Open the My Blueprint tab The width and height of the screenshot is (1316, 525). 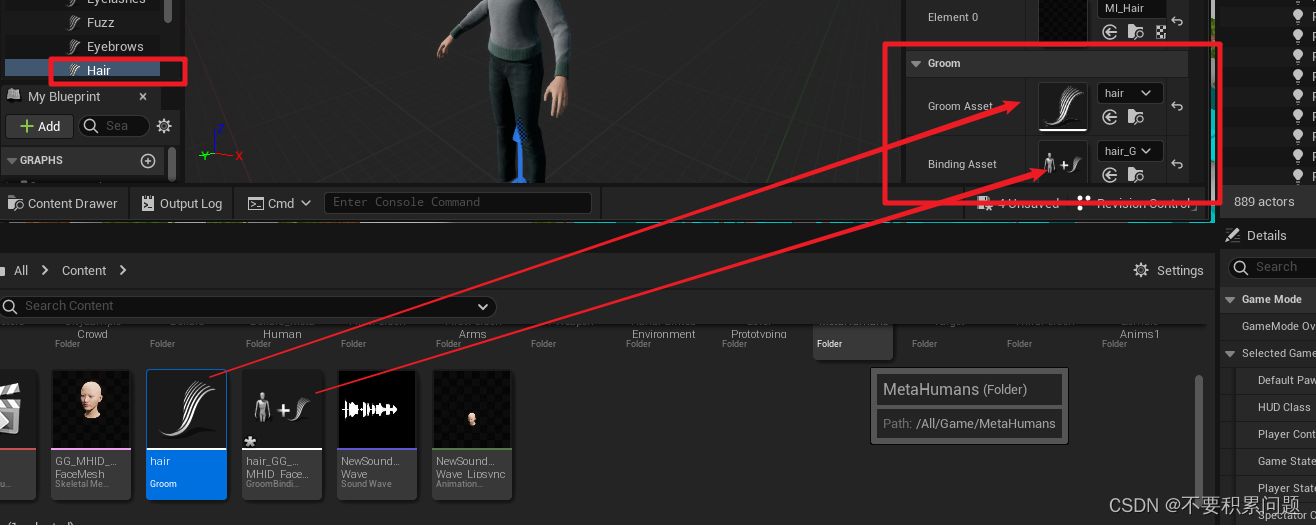[64, 97]
